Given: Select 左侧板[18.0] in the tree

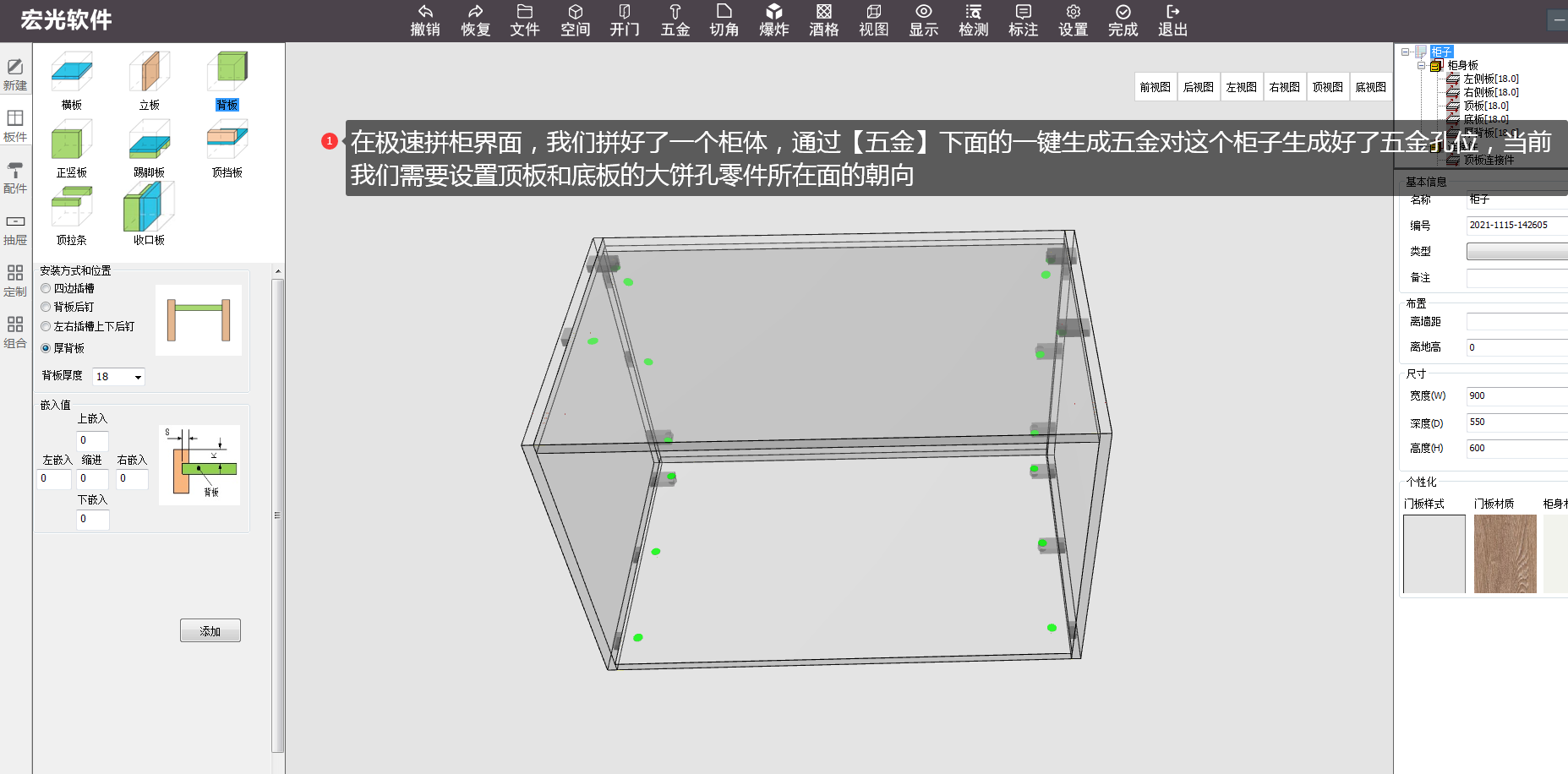Looking at the screenshot, I should [x=1491, y=79].
